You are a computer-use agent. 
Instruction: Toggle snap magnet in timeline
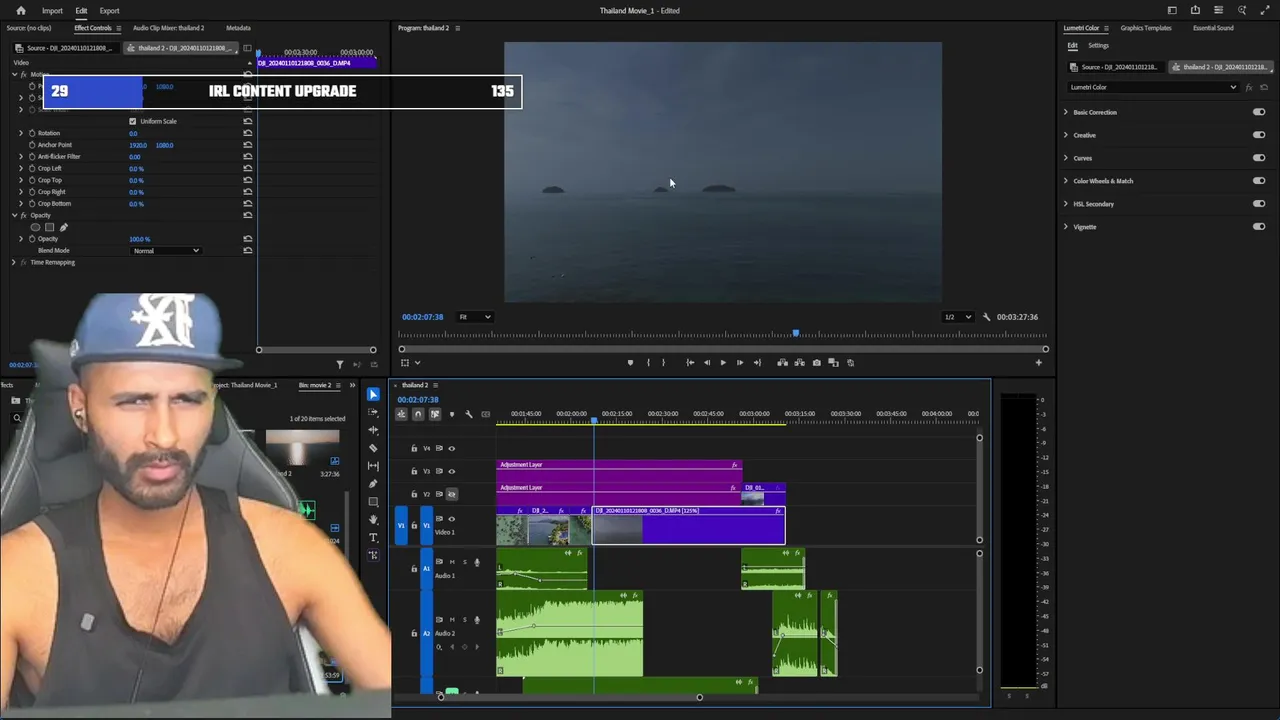coord(418,414)
